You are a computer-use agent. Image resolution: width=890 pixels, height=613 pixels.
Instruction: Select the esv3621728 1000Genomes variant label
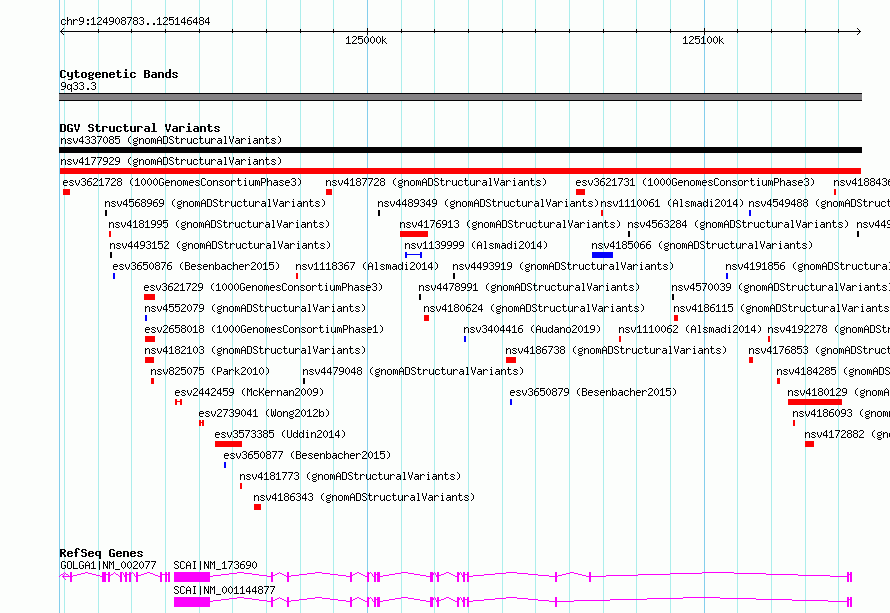182,182
